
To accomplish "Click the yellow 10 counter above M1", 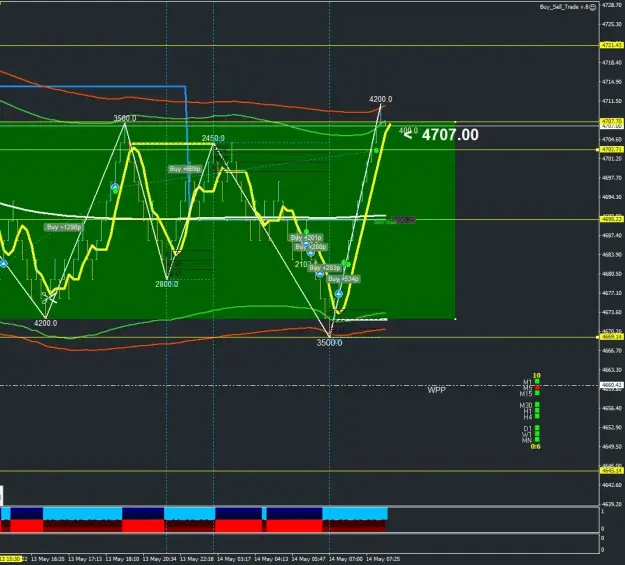I will pos(537,376).
